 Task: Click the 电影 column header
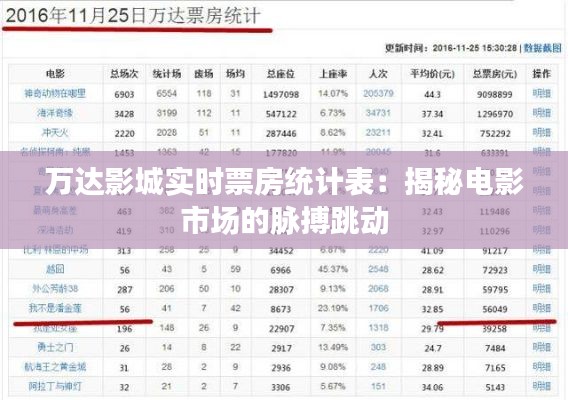click(x=55, y=74)
